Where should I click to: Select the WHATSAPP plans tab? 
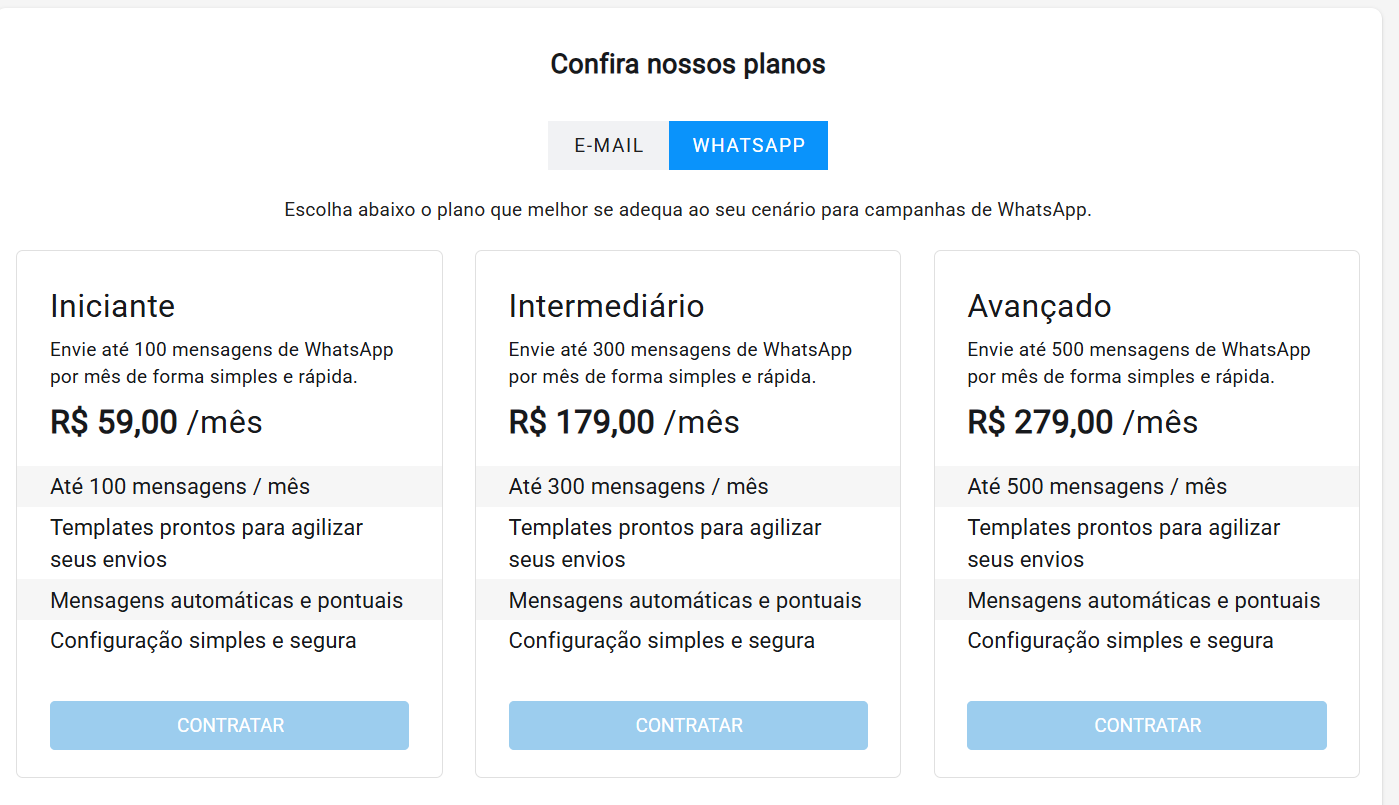point(748,146)
